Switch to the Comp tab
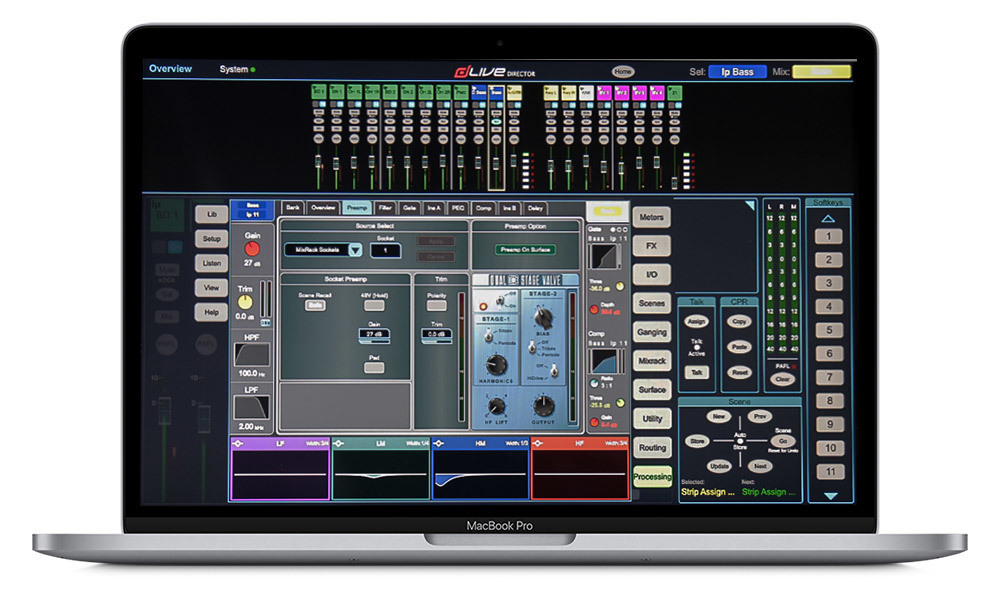 (483, 208)
